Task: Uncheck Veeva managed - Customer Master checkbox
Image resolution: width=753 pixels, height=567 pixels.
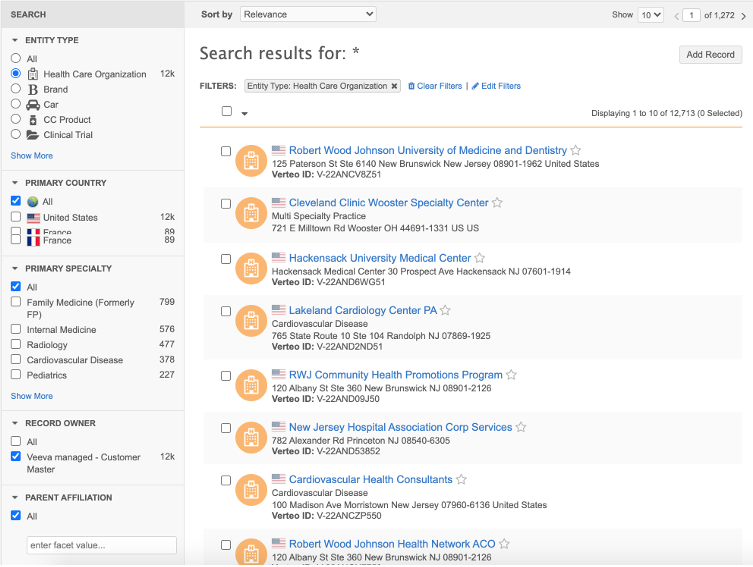Action: click(x=16, y=456)
